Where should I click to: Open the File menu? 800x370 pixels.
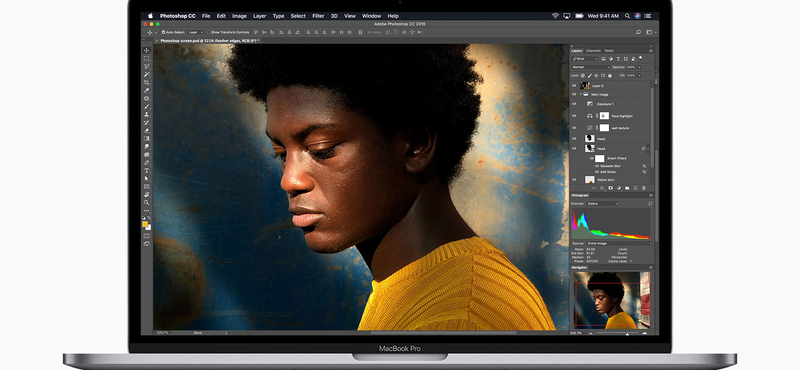click(x=206, y=16)
